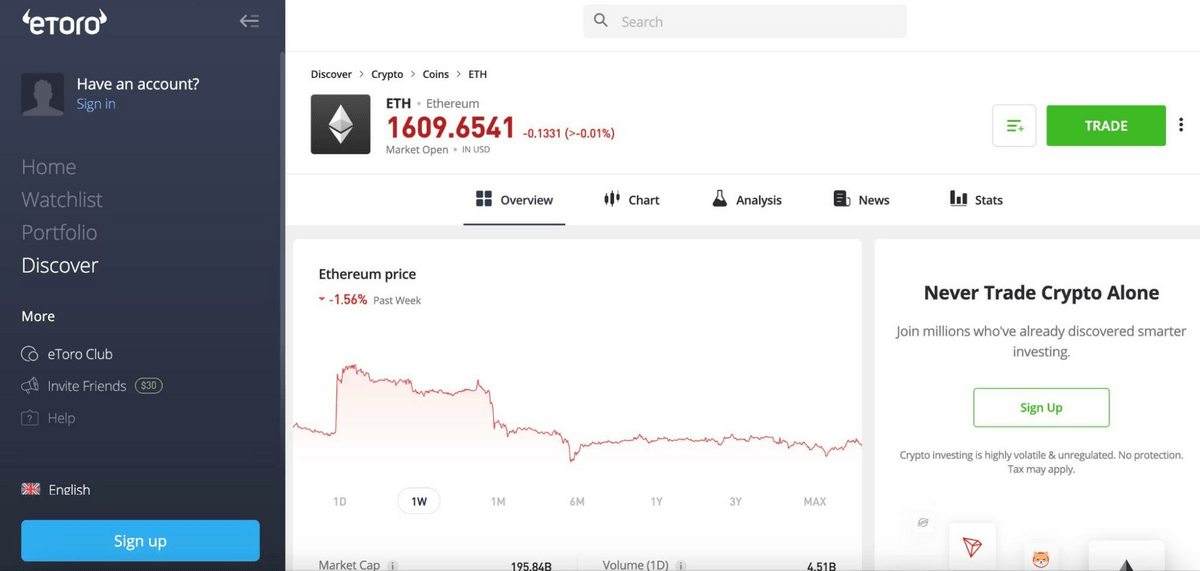Click the Ethereum price heading
The width and height of the screenshot is (1200, 571).
pos(367,274)
